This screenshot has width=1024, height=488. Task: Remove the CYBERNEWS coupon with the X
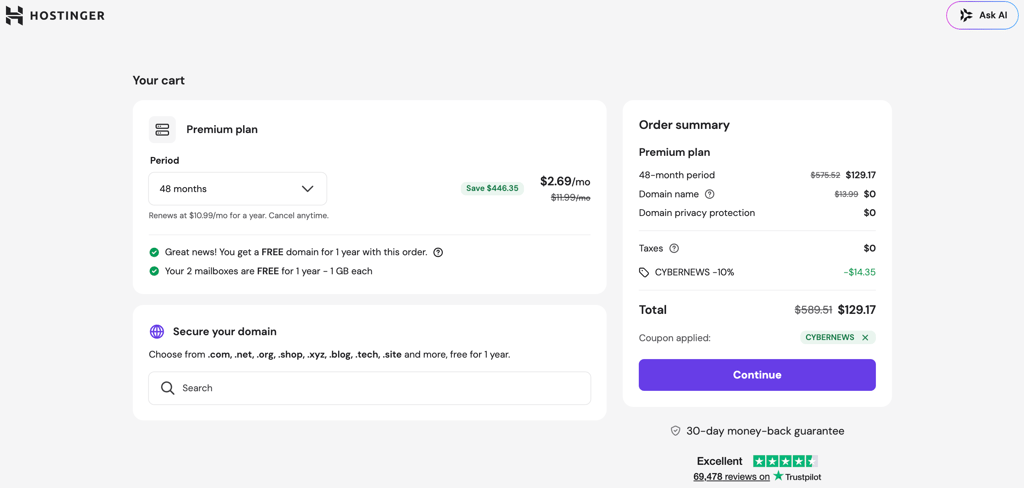pos(865,338)
